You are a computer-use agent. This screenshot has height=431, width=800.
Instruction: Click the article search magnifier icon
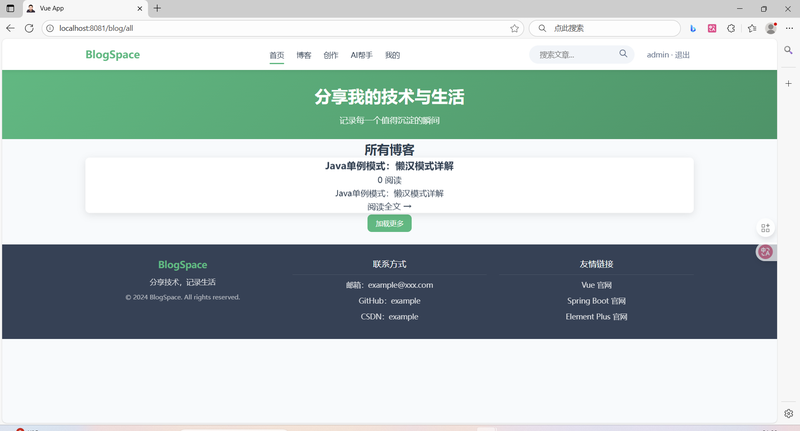[623, 54]
